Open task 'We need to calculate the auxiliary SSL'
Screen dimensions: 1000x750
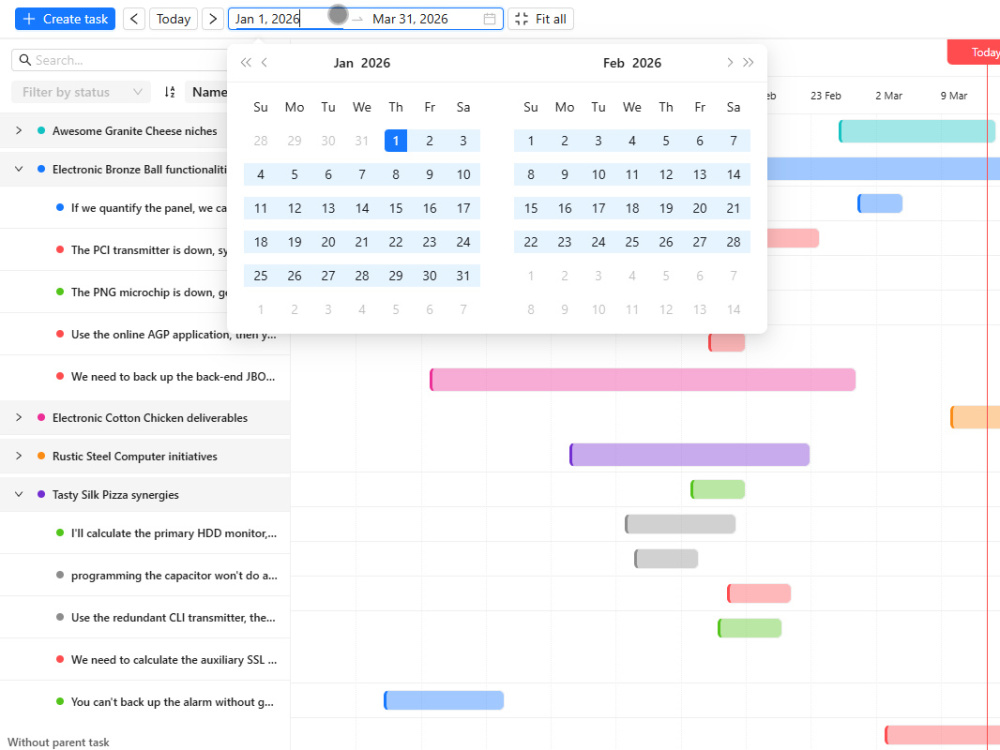173,659
